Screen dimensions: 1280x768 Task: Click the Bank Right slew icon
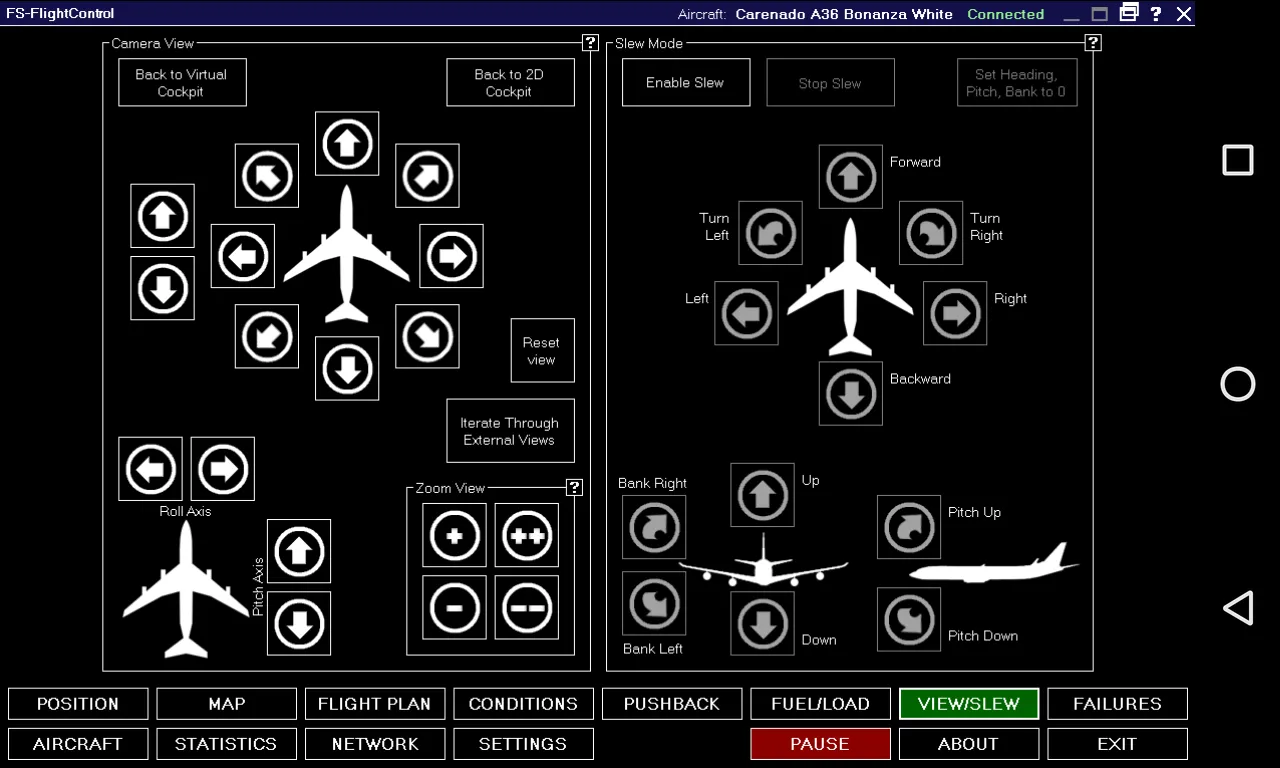point(654,527)
